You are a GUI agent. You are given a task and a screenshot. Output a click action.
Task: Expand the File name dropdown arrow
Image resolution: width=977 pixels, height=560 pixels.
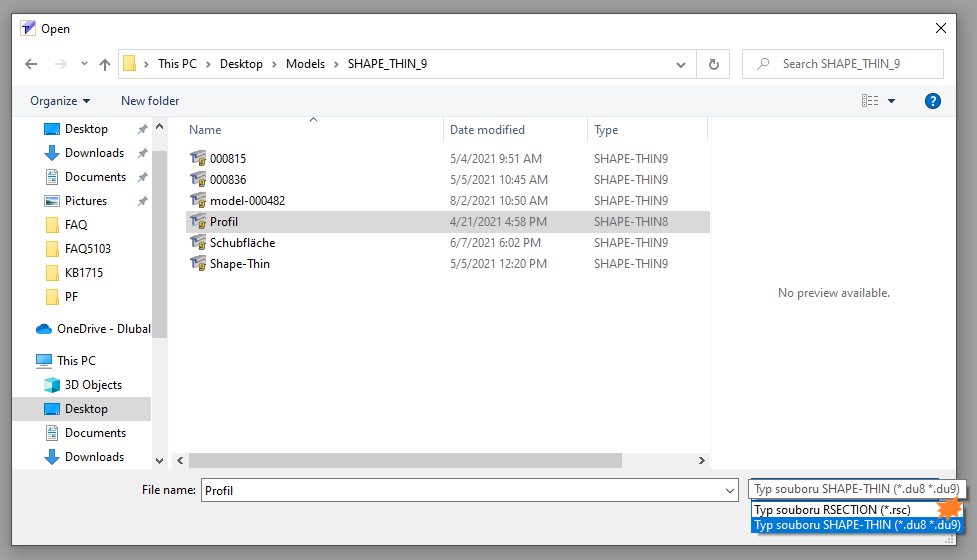730,491
